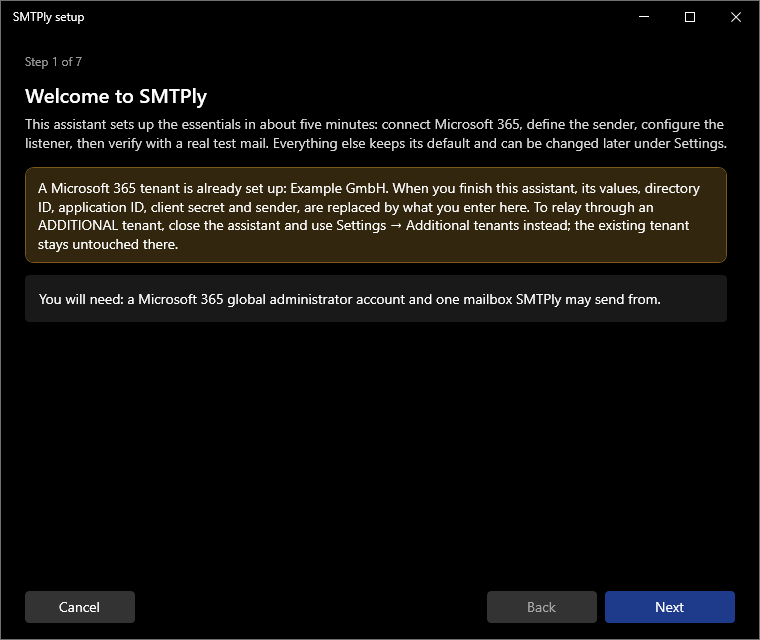This screenshot has height=640, width=760.
Task: Click the intro paragraph starting 'This assistant sets up'
Action: [376, 134]
